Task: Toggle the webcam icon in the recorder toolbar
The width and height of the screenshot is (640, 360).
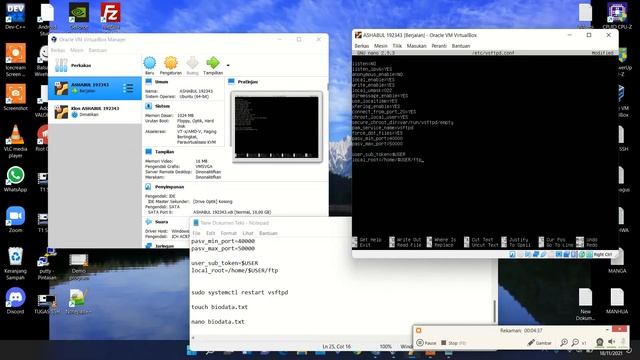Action: pos(600,342)
